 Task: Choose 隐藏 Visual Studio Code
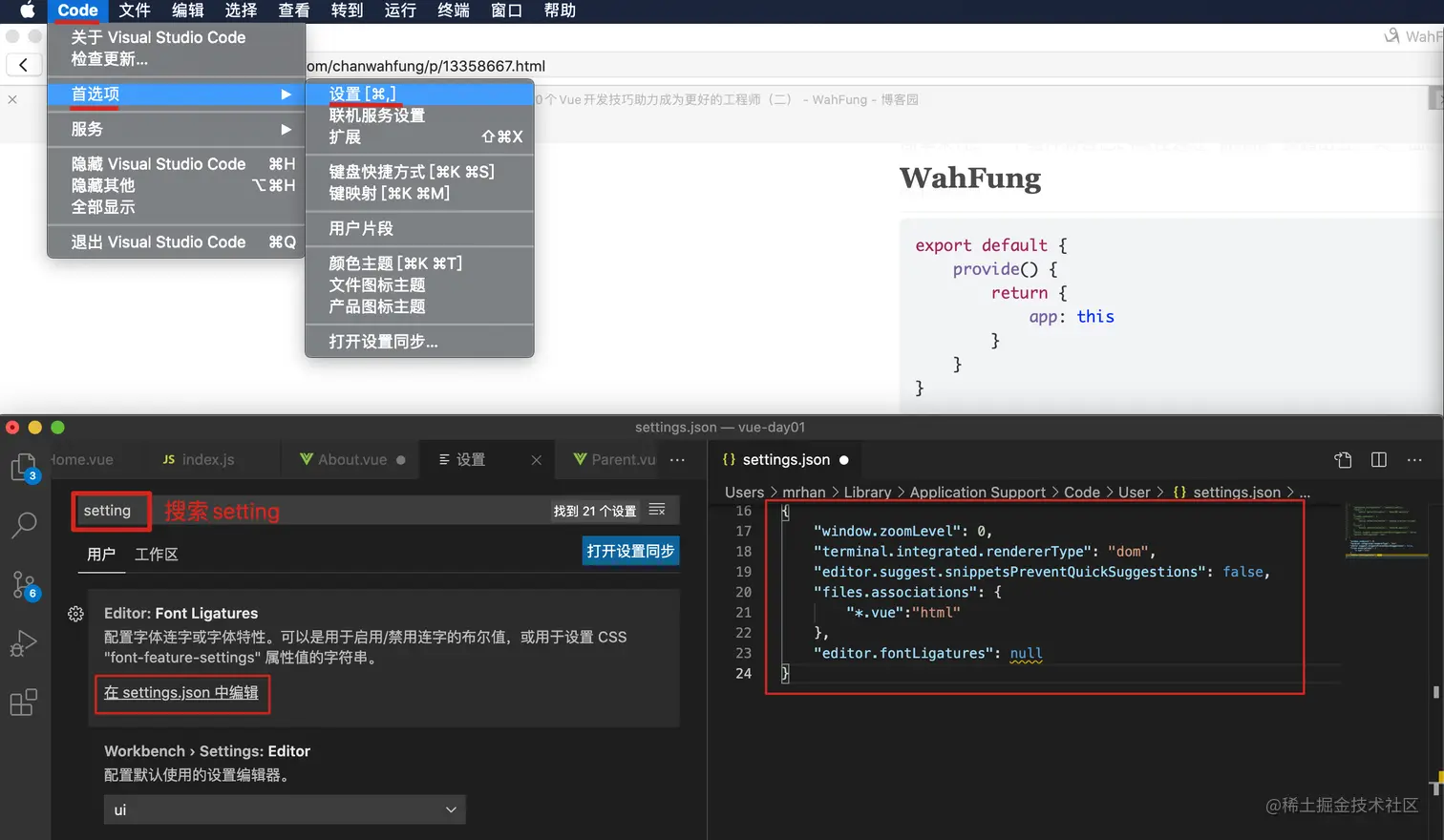pyautogui.click(x=176, y=164)
